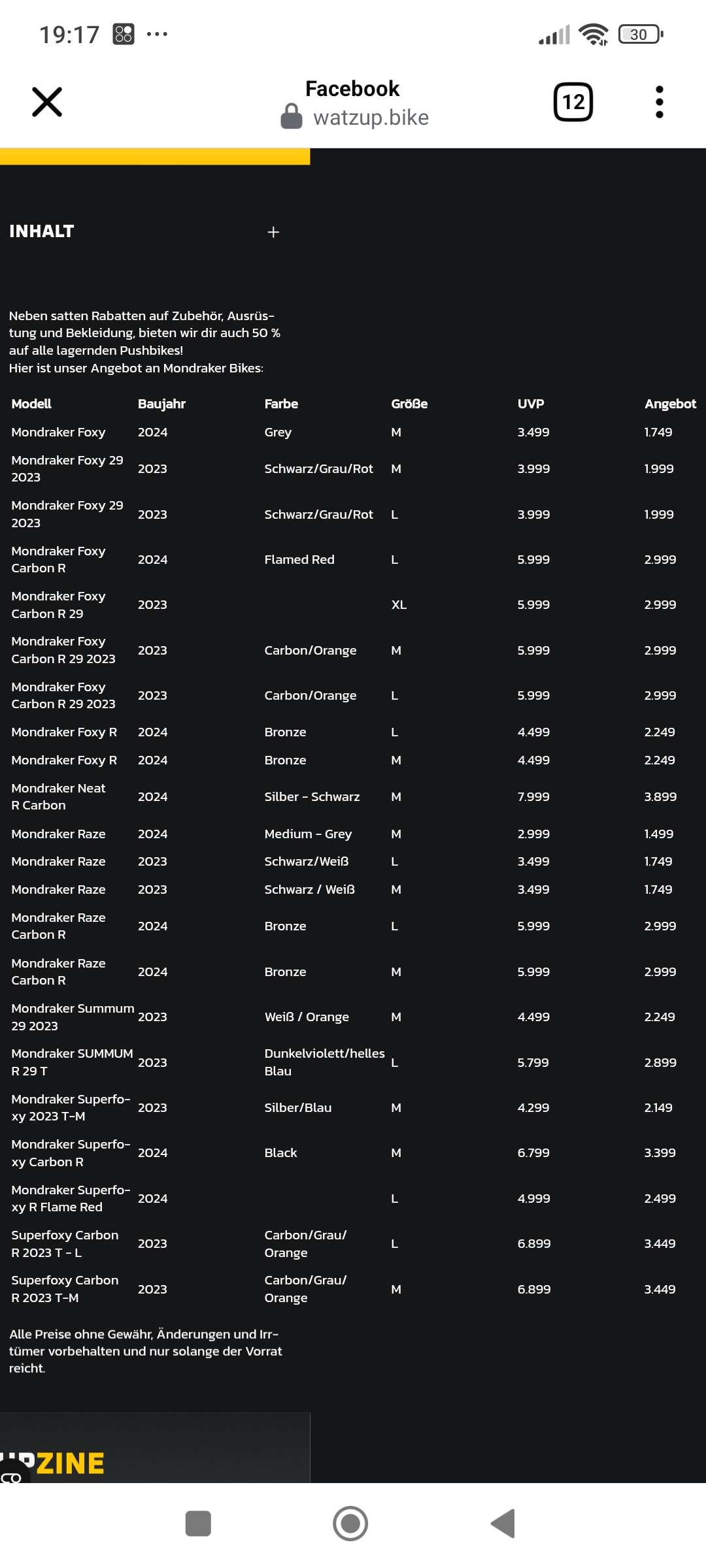Screen dimensions: 706x1568
Task: Open the three-dot browser menu
Action: pyautogui.click(x=659, y=102)
